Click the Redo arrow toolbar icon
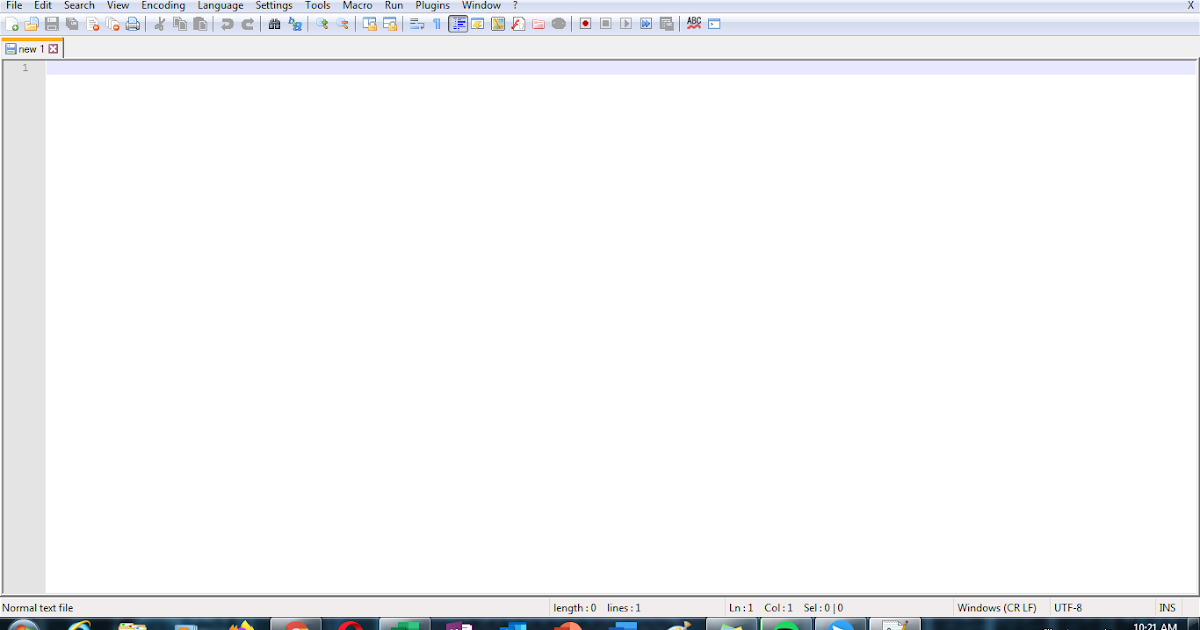1200x630 pixels. pyautogui.click(x=246, y=23)
